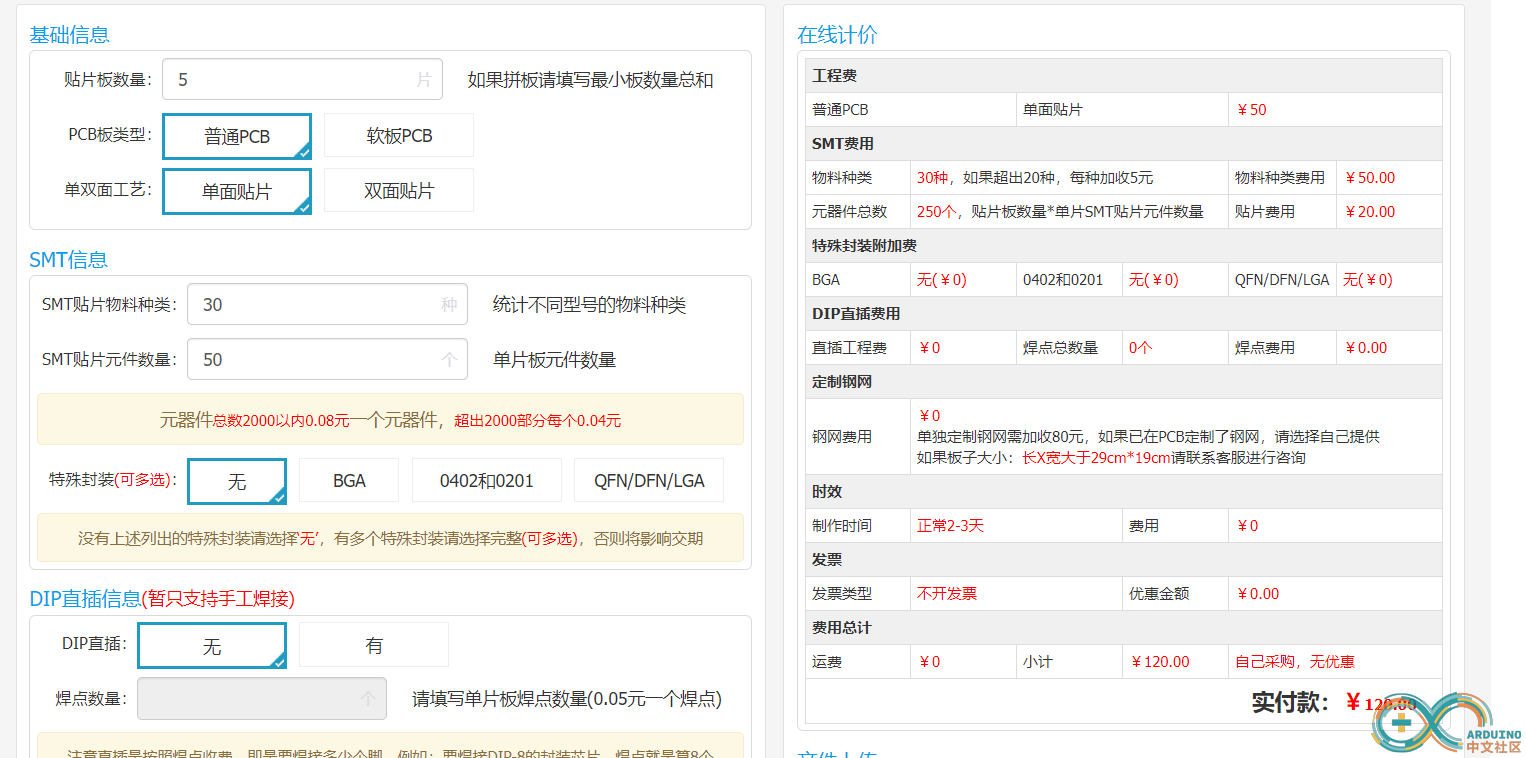This screenshot has width=1526, height=758.
Task: Toggle QFN/DFN/LGA special package option
Action: (649, 481)
